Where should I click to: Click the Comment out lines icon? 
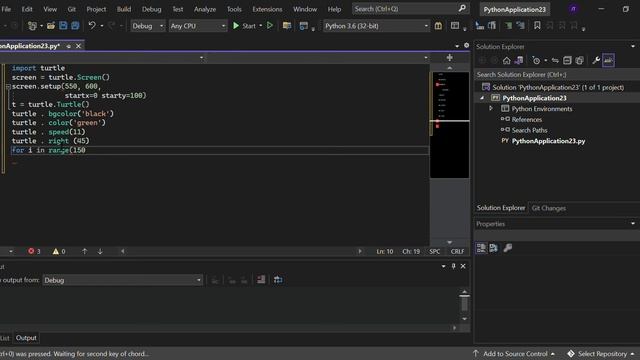pos(508,26)
